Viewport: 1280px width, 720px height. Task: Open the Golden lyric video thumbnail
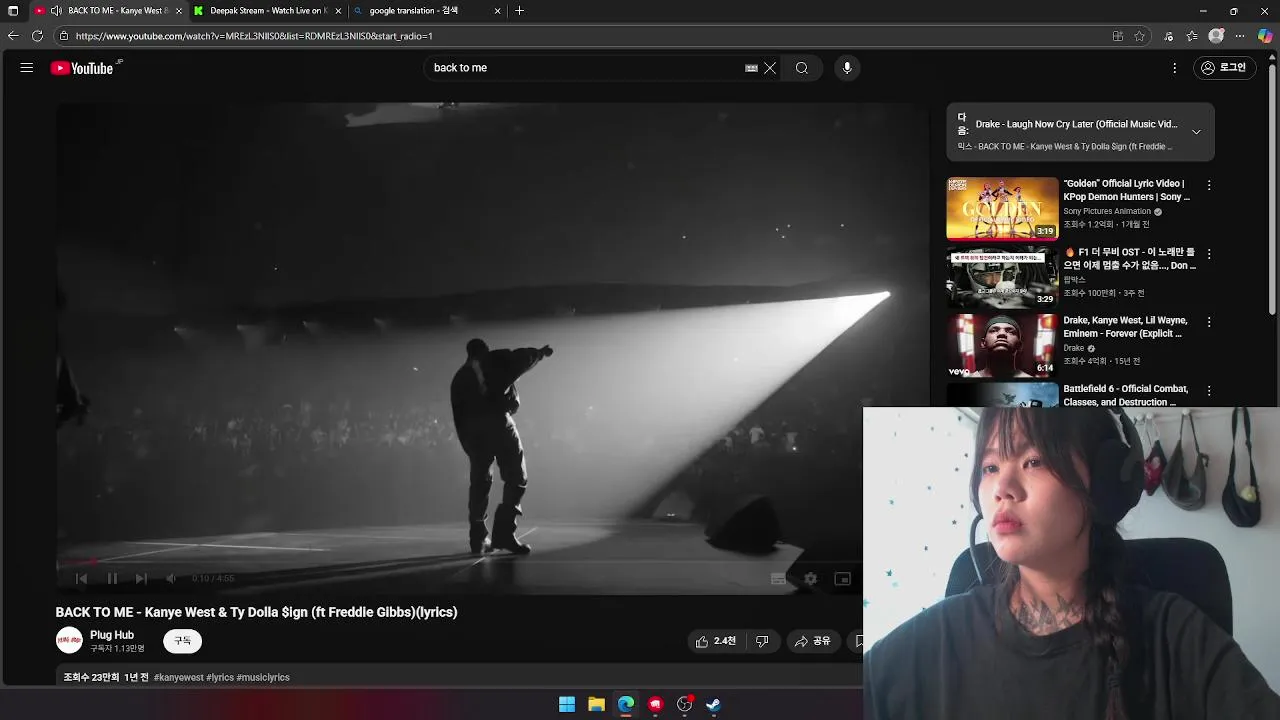tap(1002, 209)
